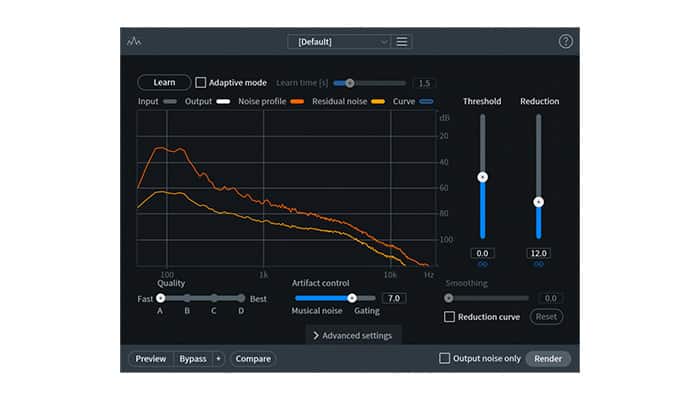Image resolution: width=700 pixels, height=400 pixels.
Task: Select Quality setting D
Action: point(241,298)
